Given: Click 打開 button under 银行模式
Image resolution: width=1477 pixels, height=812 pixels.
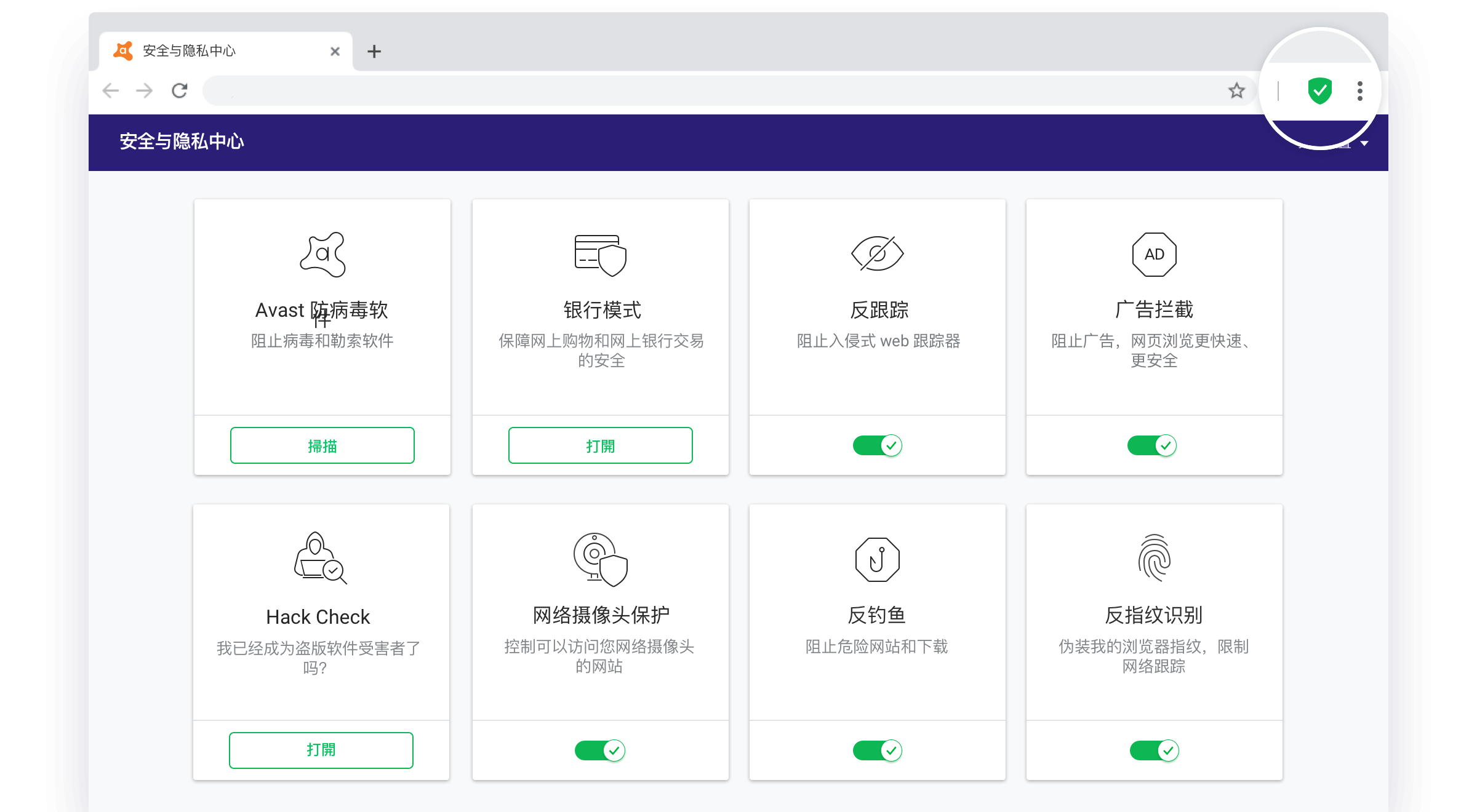Looking at the screenshot, I should coord(600,445).
